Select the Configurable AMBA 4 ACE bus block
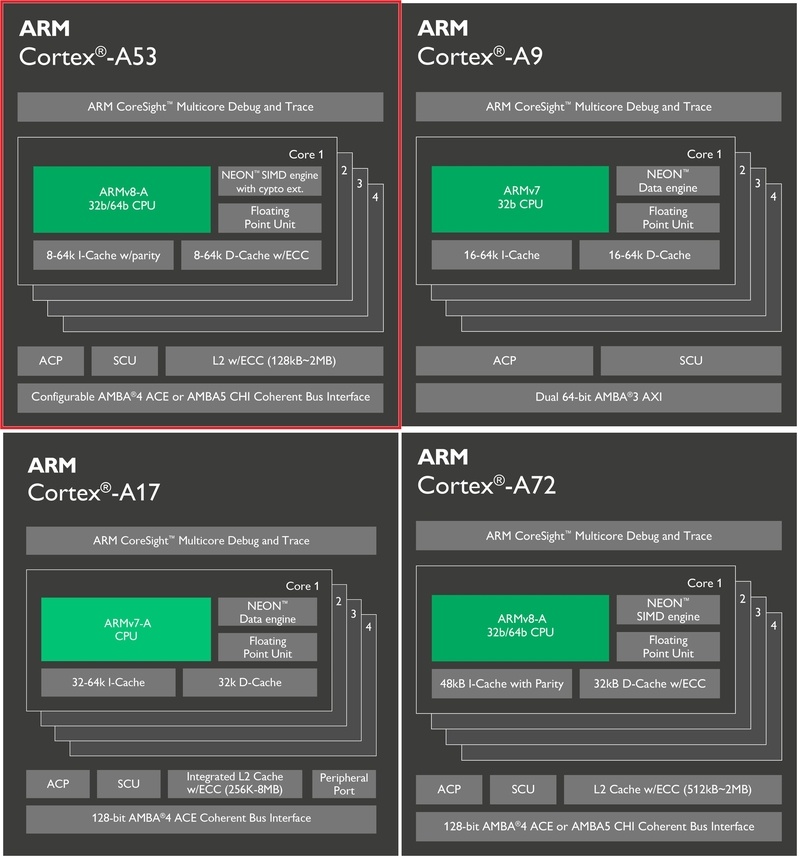 200,396
